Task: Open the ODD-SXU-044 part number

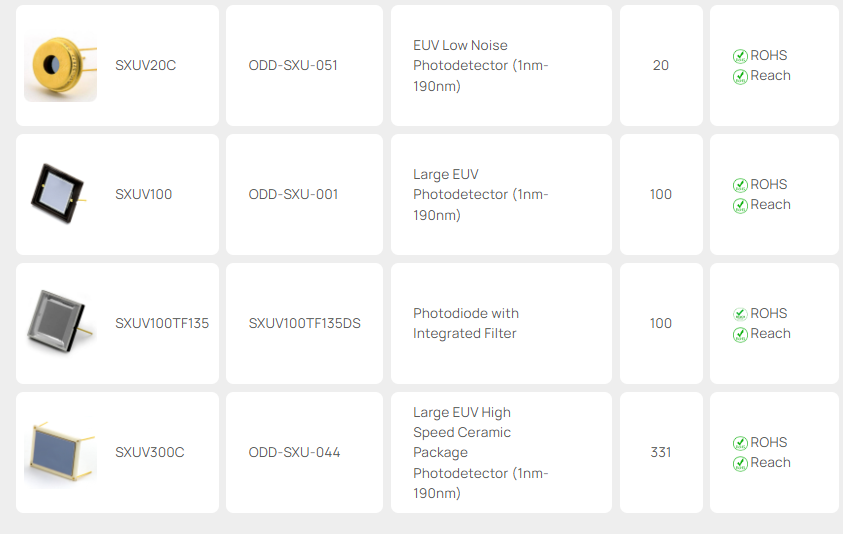Action: click(x=294, y=452)
